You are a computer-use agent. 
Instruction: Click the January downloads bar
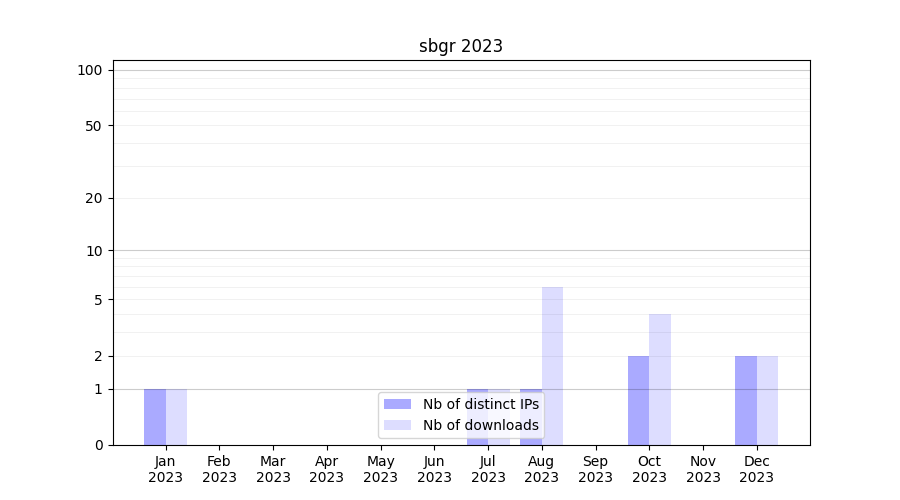(x=176, y=417)
